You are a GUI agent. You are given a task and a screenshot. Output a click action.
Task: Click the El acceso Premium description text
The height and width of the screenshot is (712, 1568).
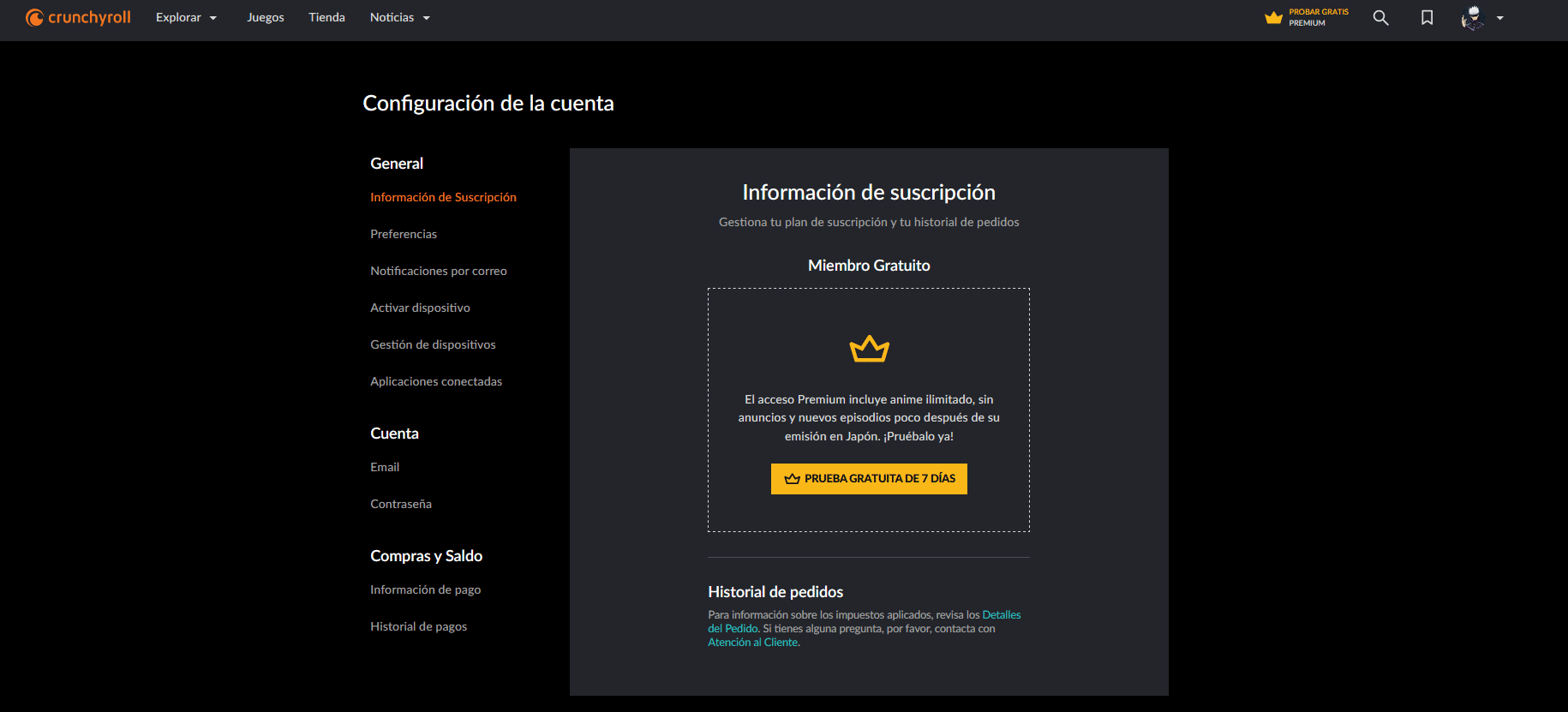(869, 417)
